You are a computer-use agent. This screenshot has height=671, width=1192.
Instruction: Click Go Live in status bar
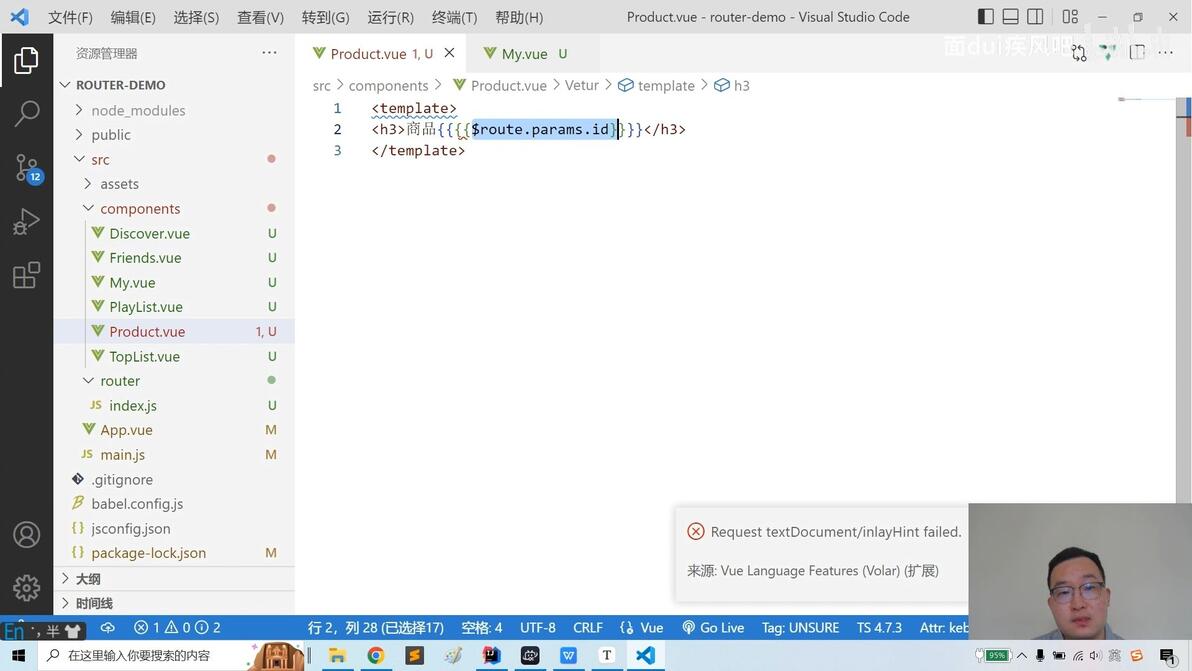tap(713, 628)
